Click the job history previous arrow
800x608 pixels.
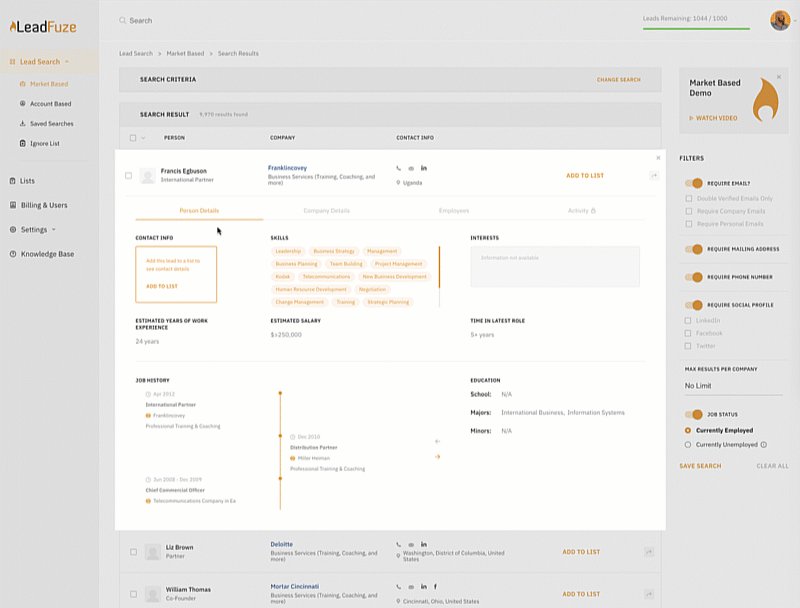(x=437, y=441)
